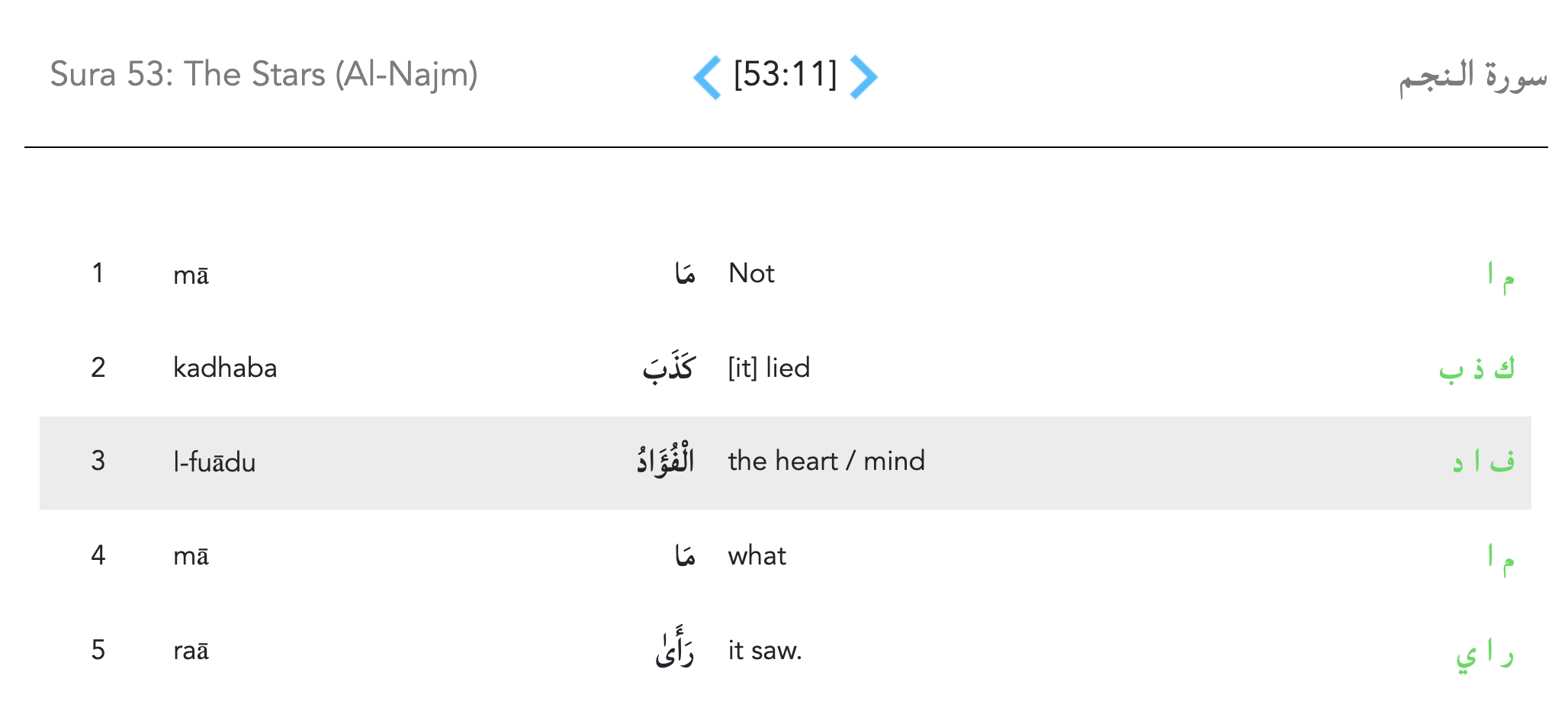Open the green root of l-fuādu
1568x711 pixels.
pyautogui.click(x=1483, y=462)
